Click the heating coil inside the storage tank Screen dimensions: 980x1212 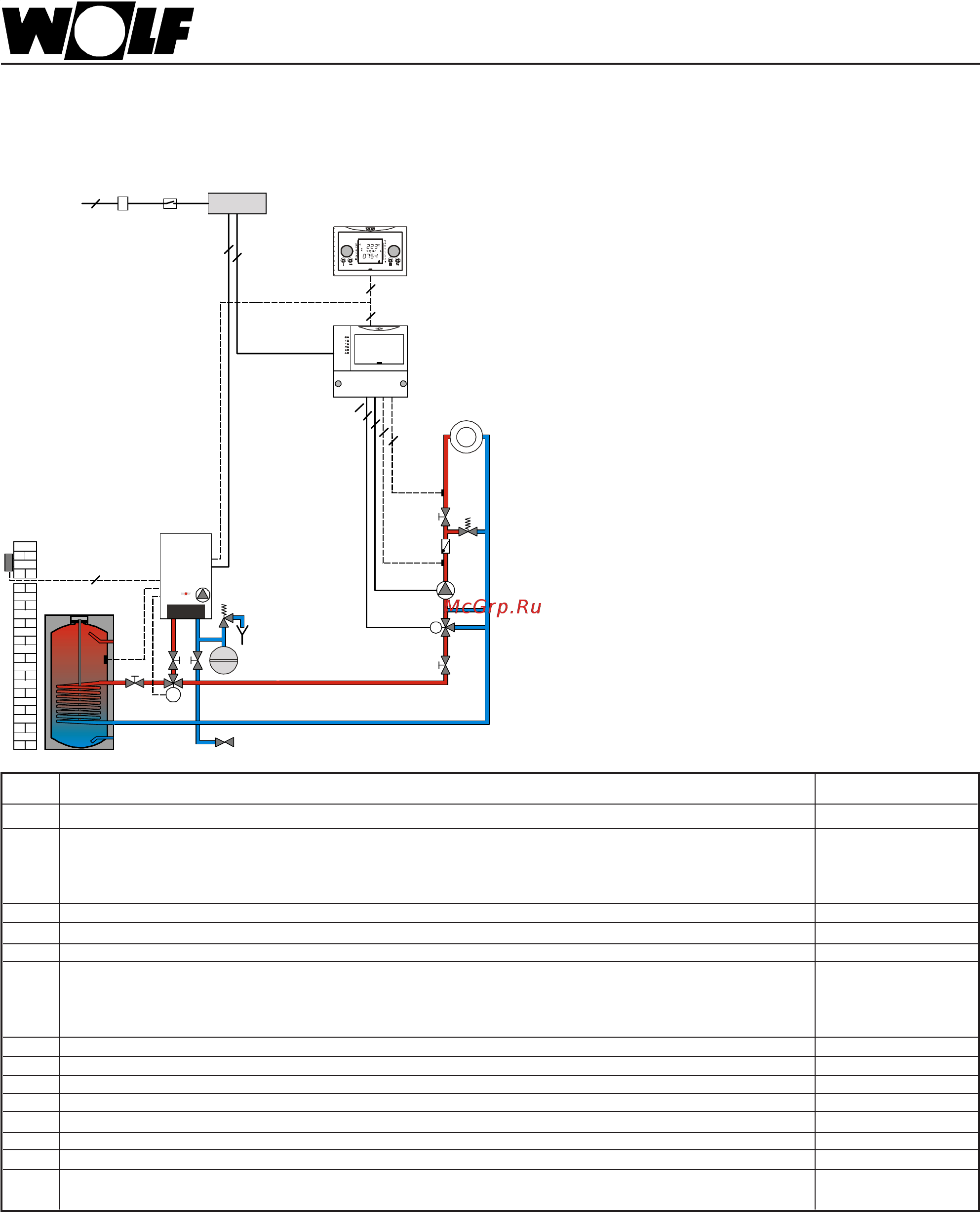[x=78, y=703]
